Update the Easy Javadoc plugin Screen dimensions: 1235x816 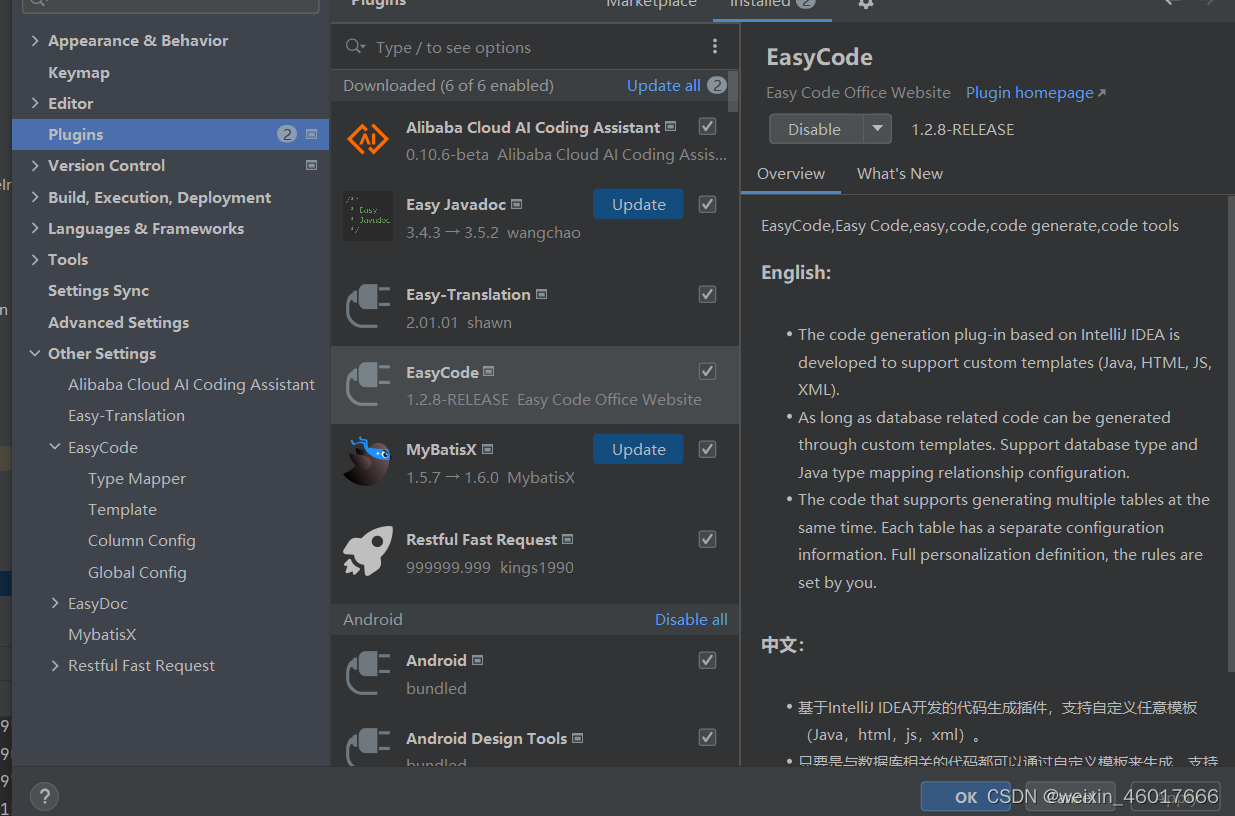pyautogui.click(x=638, y=204)
